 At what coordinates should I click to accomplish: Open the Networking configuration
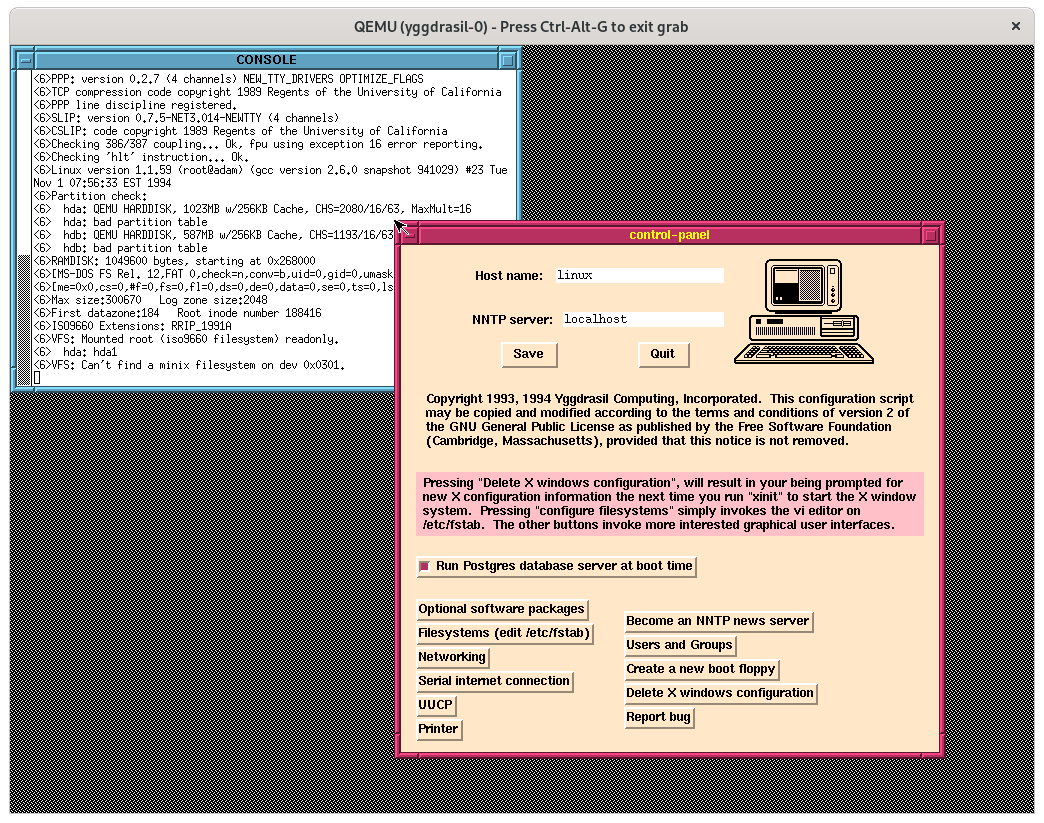coord(452,657)
